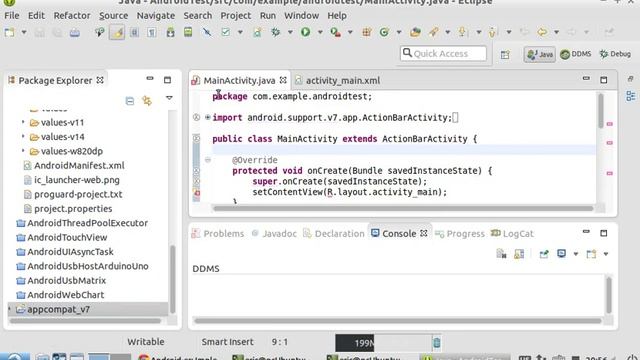
Task: Click the Back navigation arrow icon
Action: click(542, 32)
